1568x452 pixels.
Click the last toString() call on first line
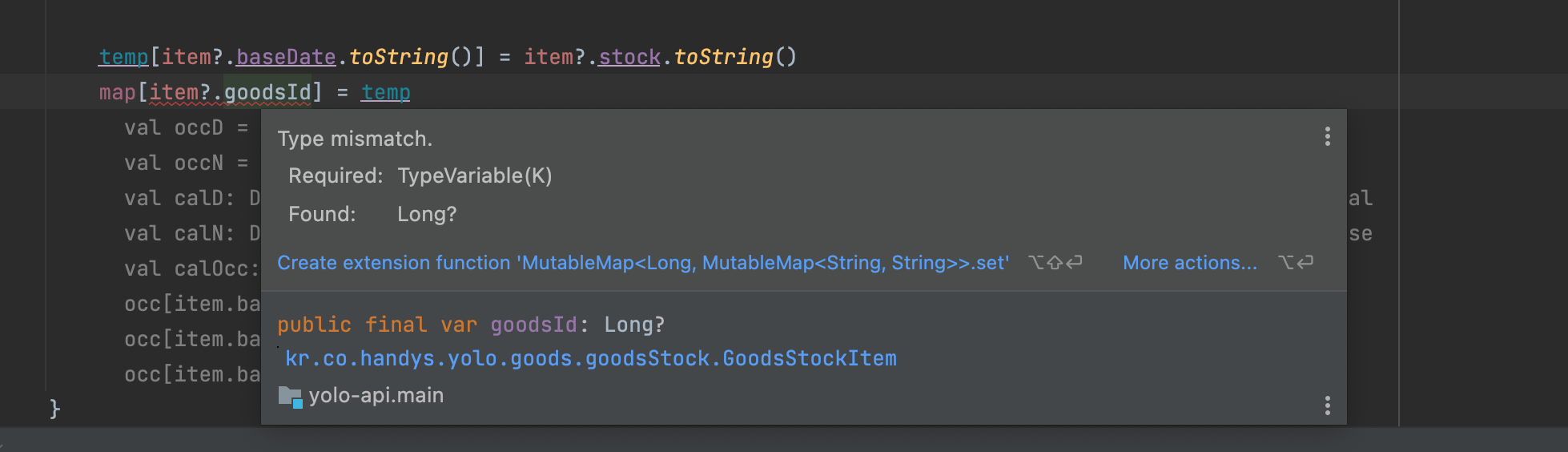click(735, 58)
